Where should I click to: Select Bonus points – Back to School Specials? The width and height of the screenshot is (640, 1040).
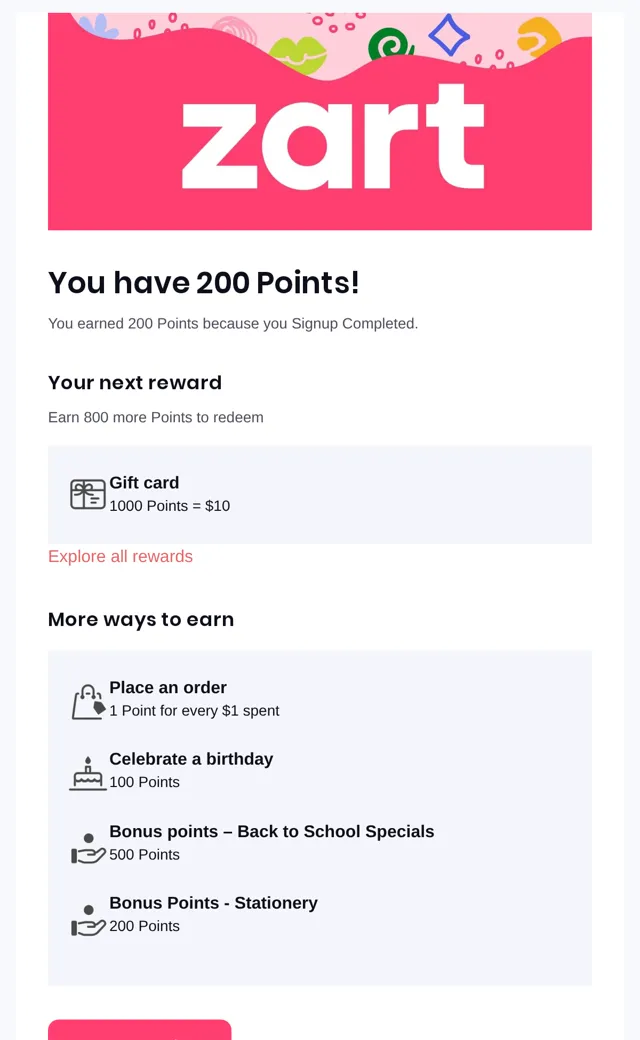(x=271, y=831)
